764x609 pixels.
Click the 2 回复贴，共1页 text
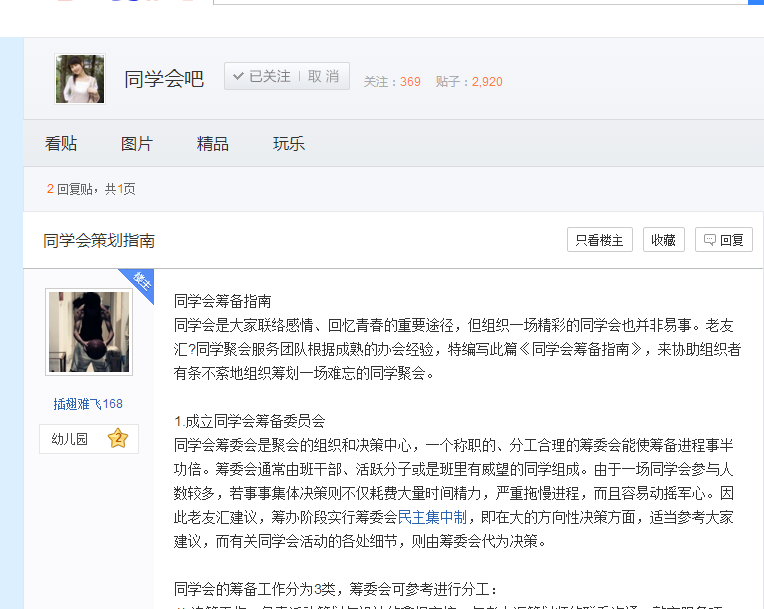coord(91,189)
